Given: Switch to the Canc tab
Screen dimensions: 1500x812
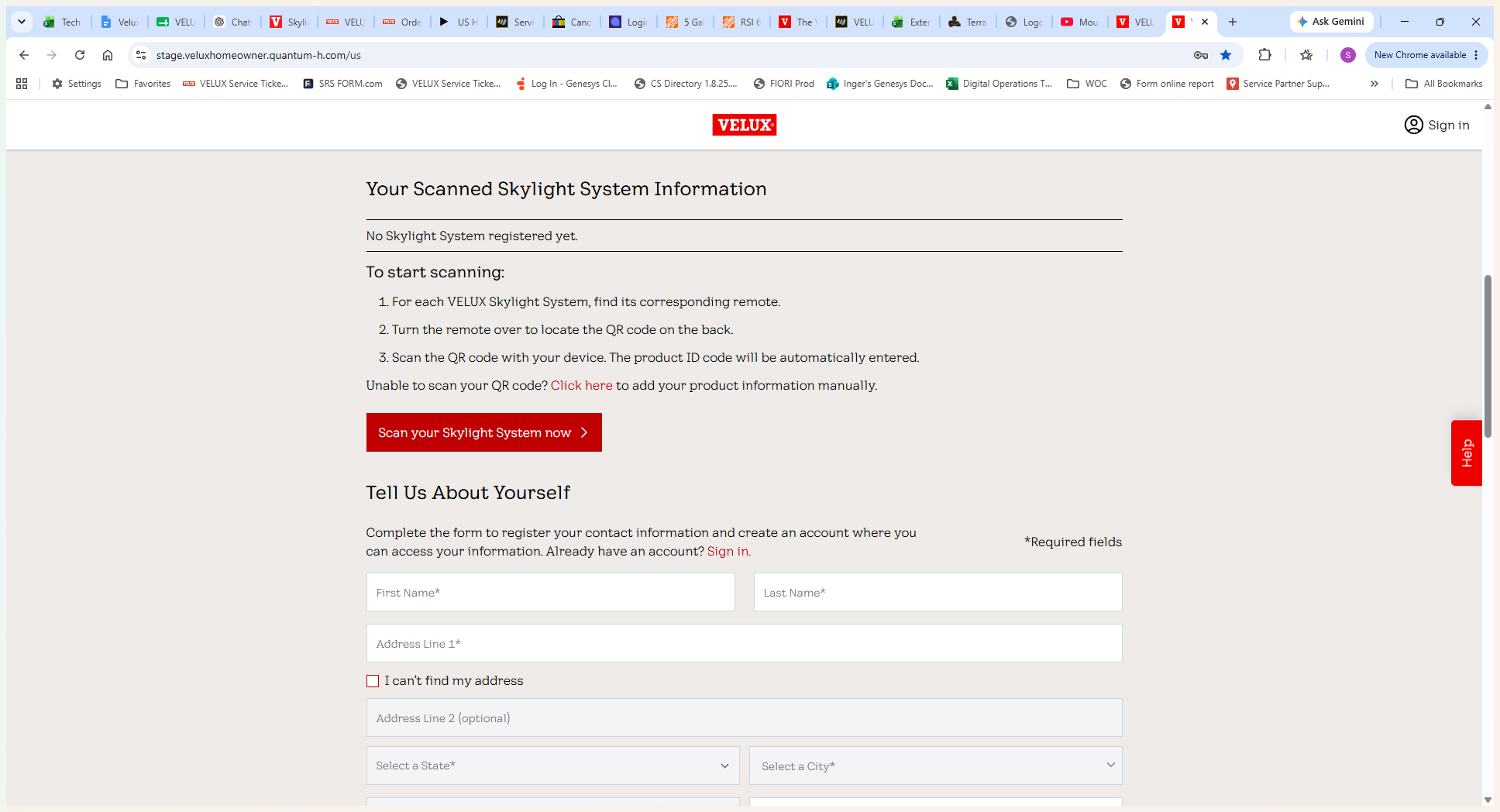Looking at the screenshot, I should click(x=572, y=22).
